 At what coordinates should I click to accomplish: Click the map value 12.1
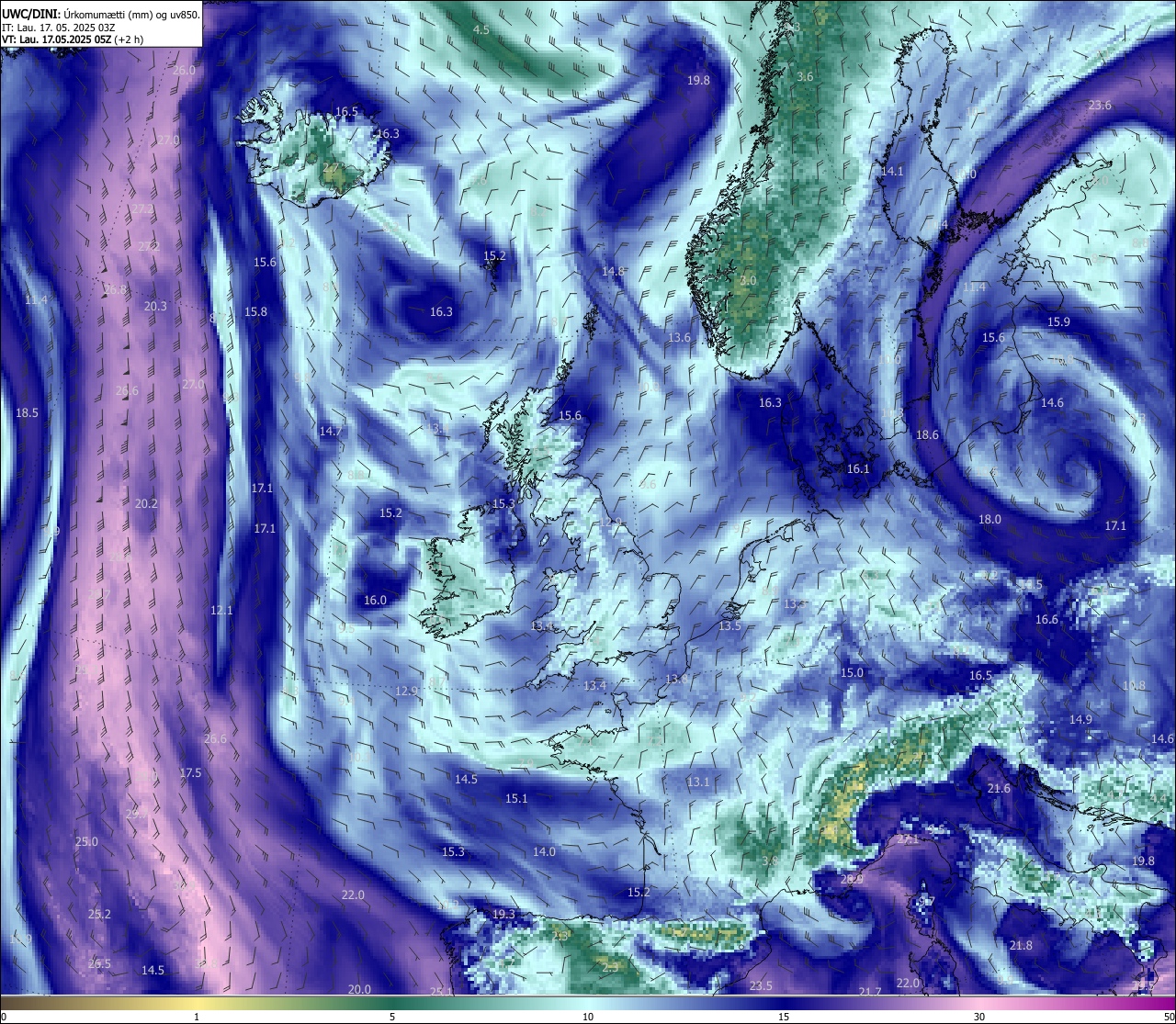click(221, 611)
